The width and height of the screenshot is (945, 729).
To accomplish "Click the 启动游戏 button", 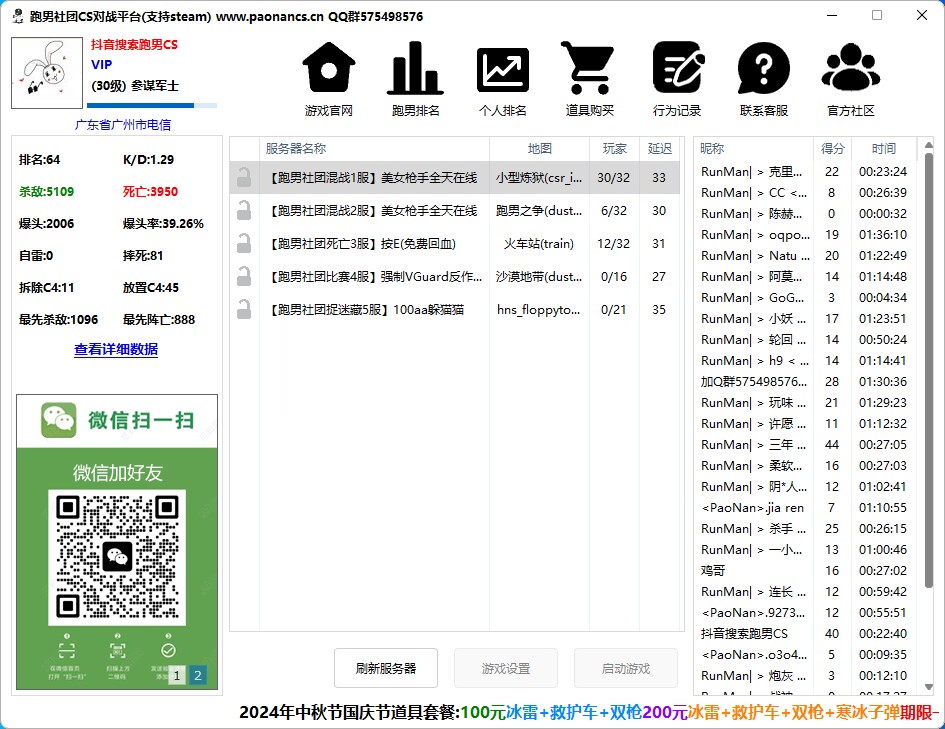I will pyautogui.click(x=626, y=668).
